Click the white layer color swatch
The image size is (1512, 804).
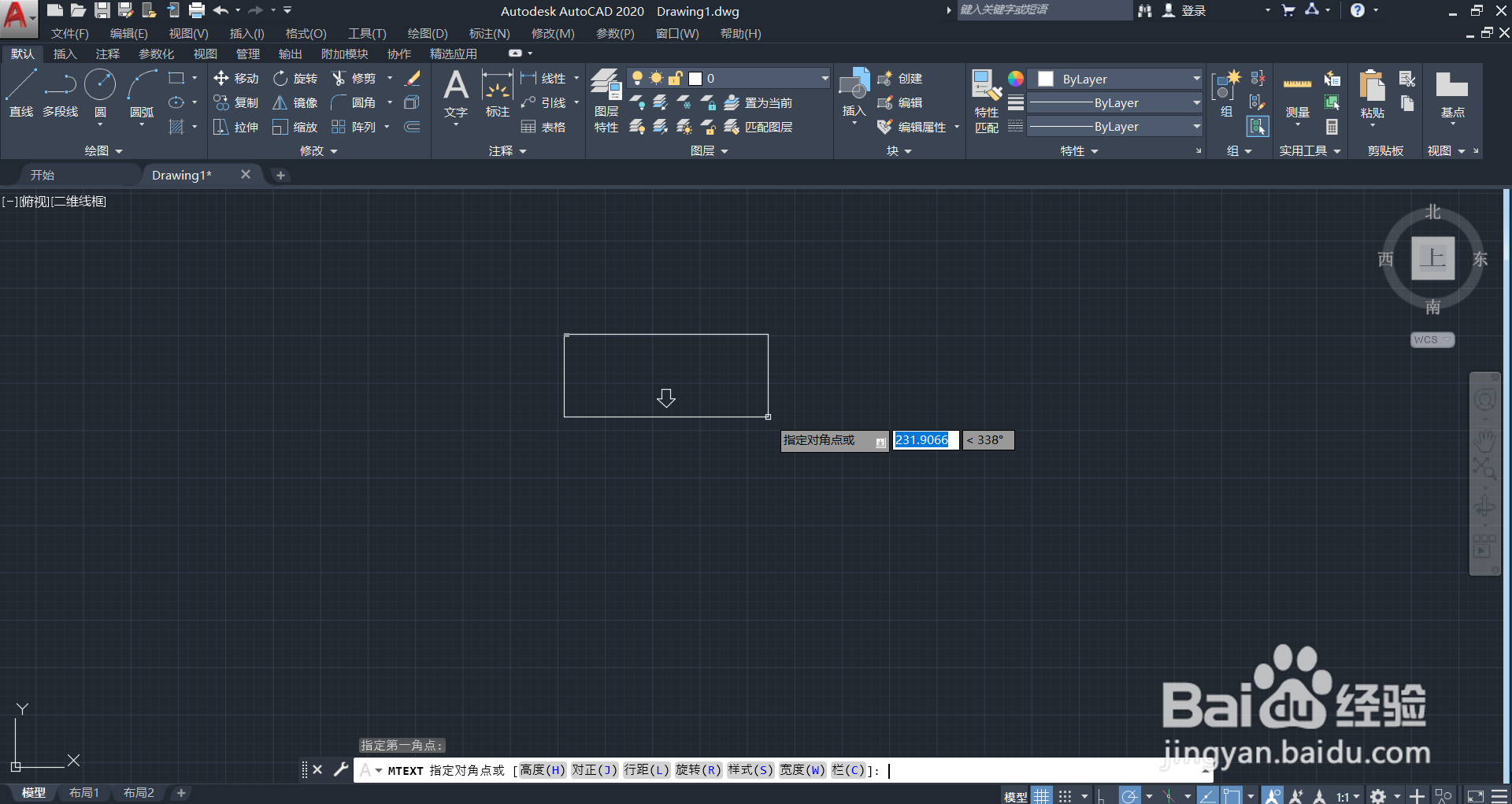695,78
